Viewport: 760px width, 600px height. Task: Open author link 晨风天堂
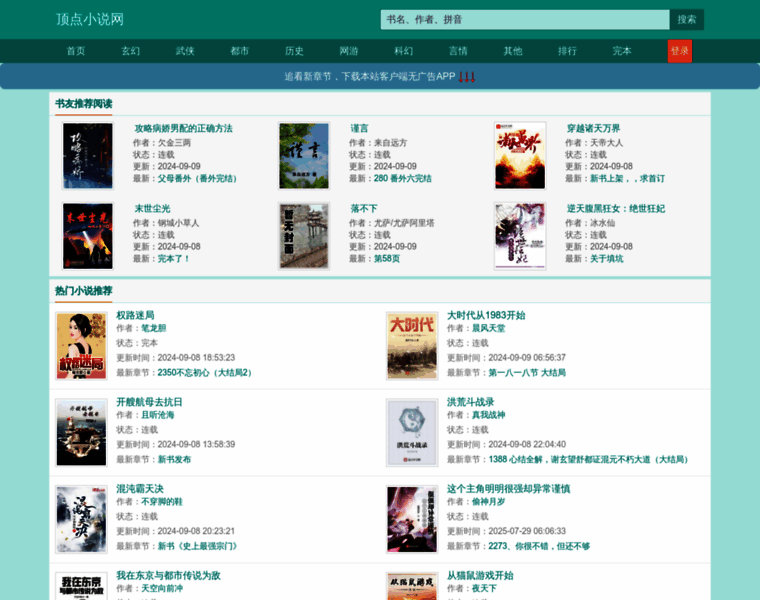(x=489, y=328)
